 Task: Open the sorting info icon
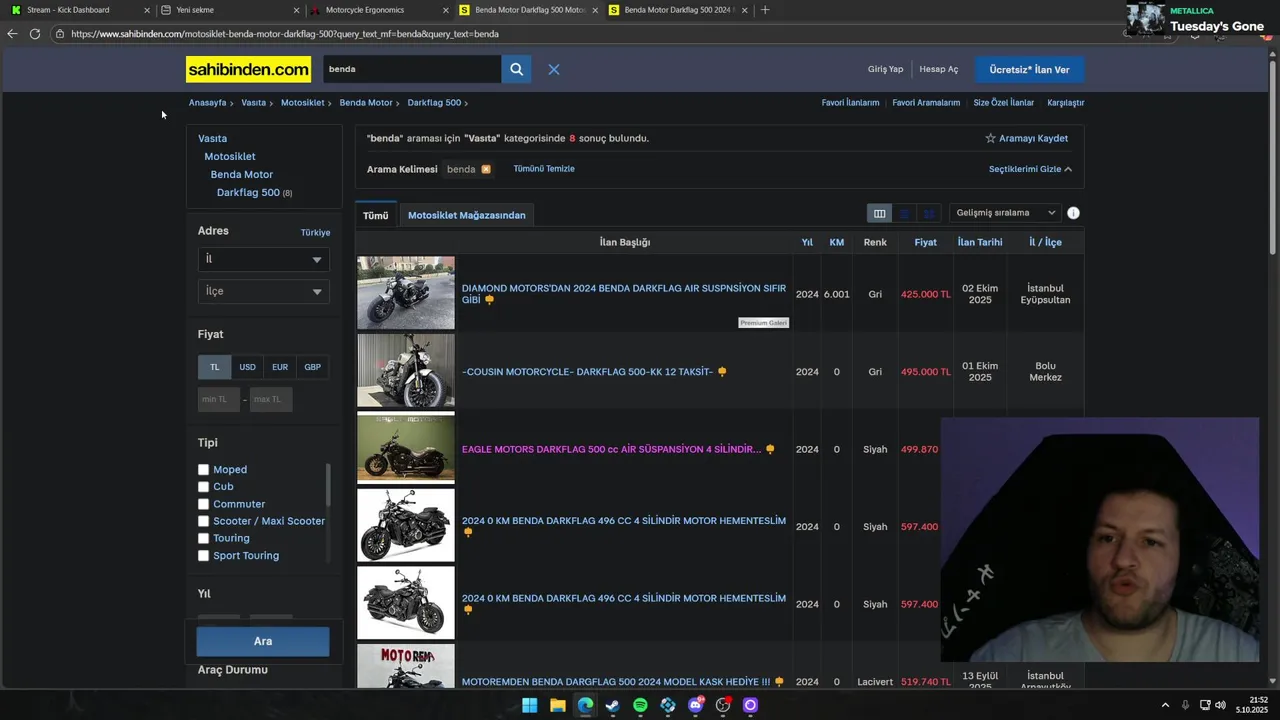coord(1073,213)
